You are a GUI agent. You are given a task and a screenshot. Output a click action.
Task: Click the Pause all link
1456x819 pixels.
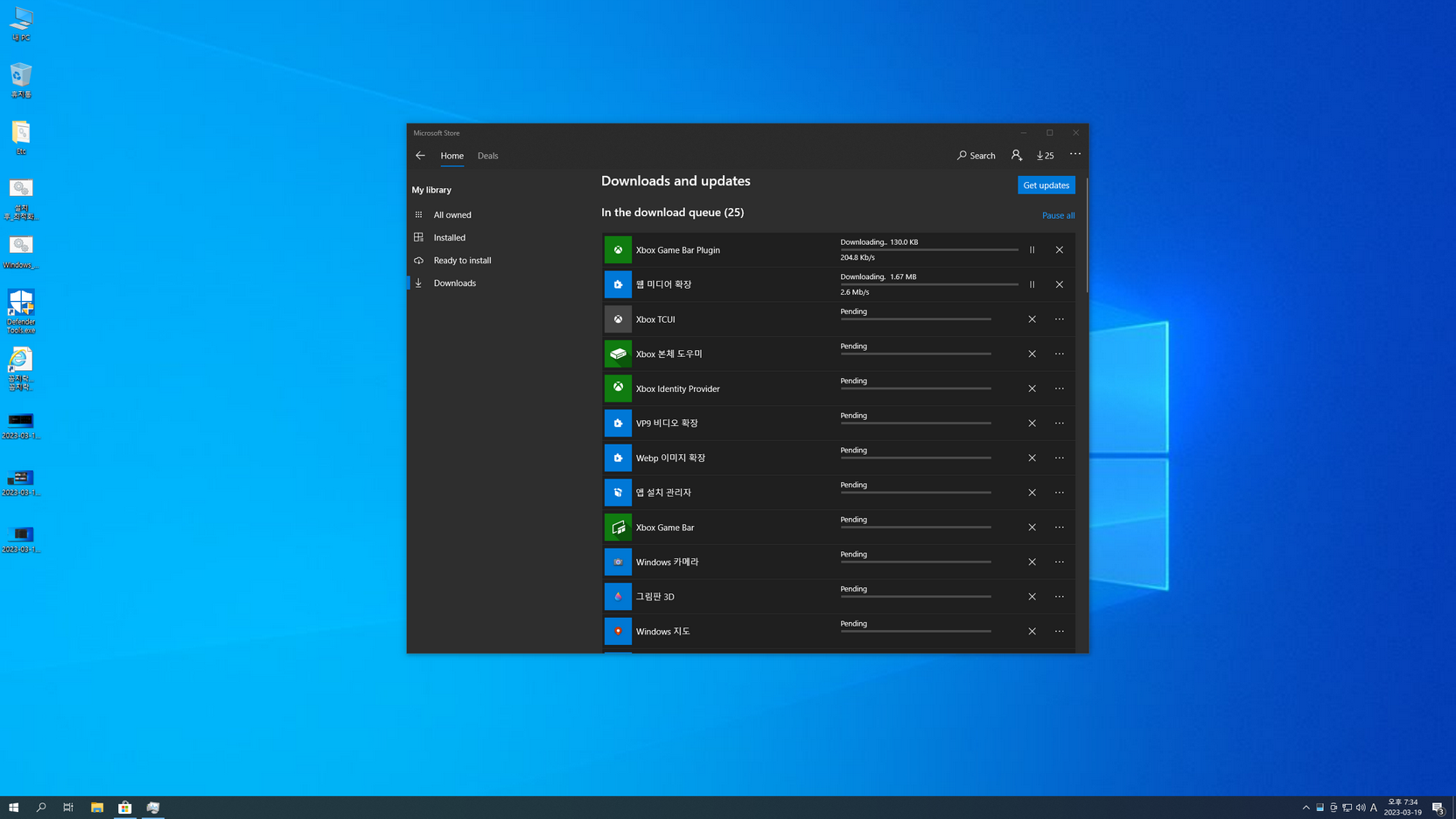[x=1059, y=215]
